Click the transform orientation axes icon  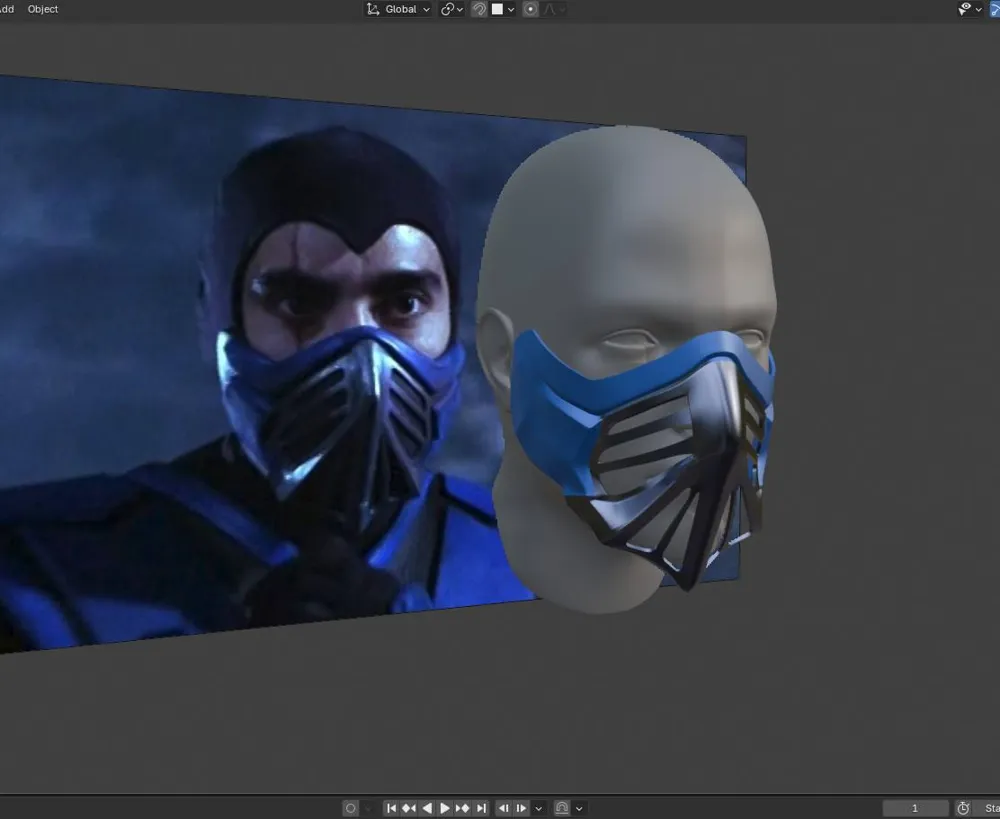pyautogui.click(x=372, y=9)
